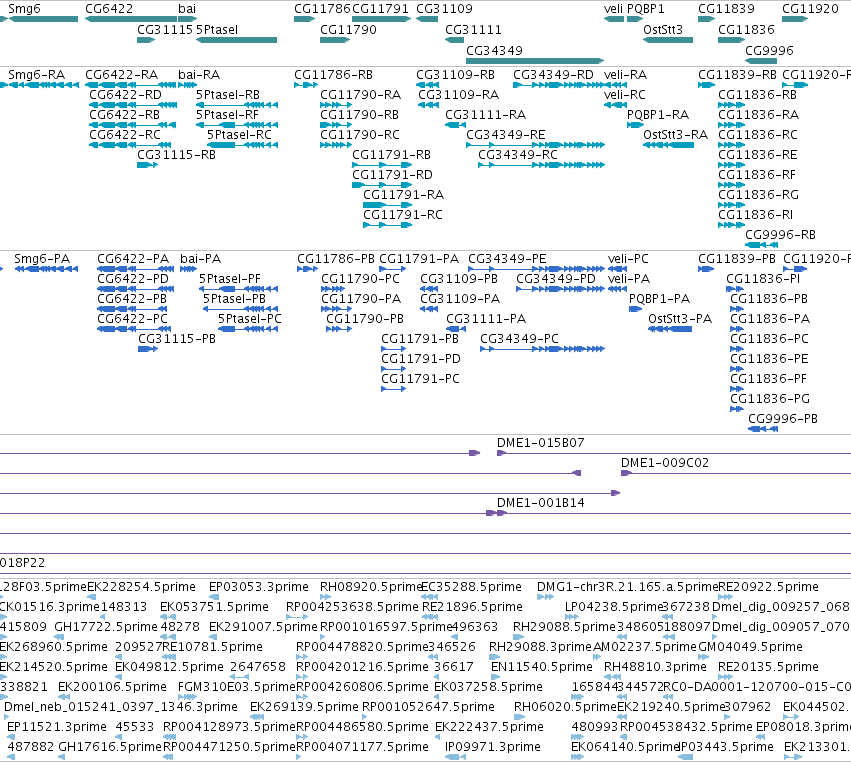Image resolution: width=851 pixels, height=762 pixels.
Task: Click the CG11836 gene in the top track
Action: point(731,40)
